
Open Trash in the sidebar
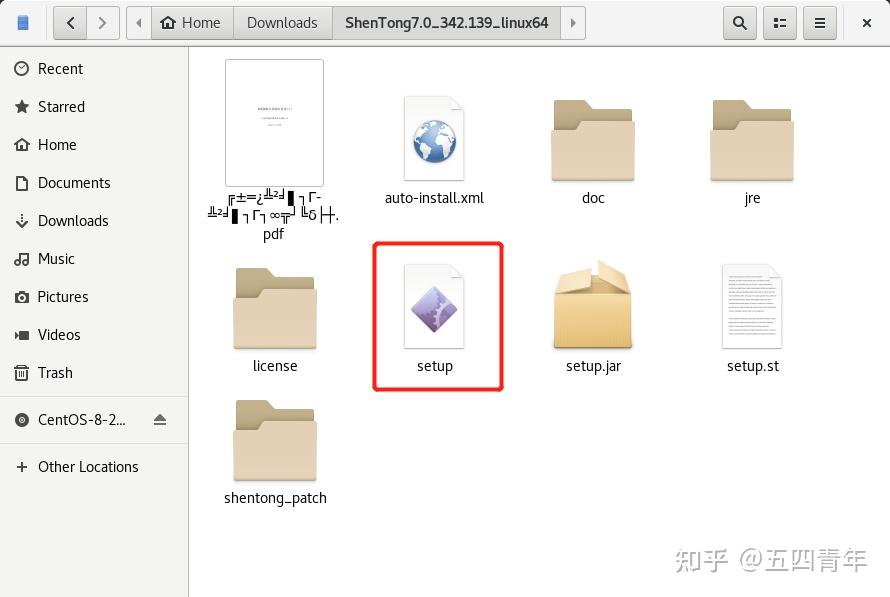coord(94,373)
